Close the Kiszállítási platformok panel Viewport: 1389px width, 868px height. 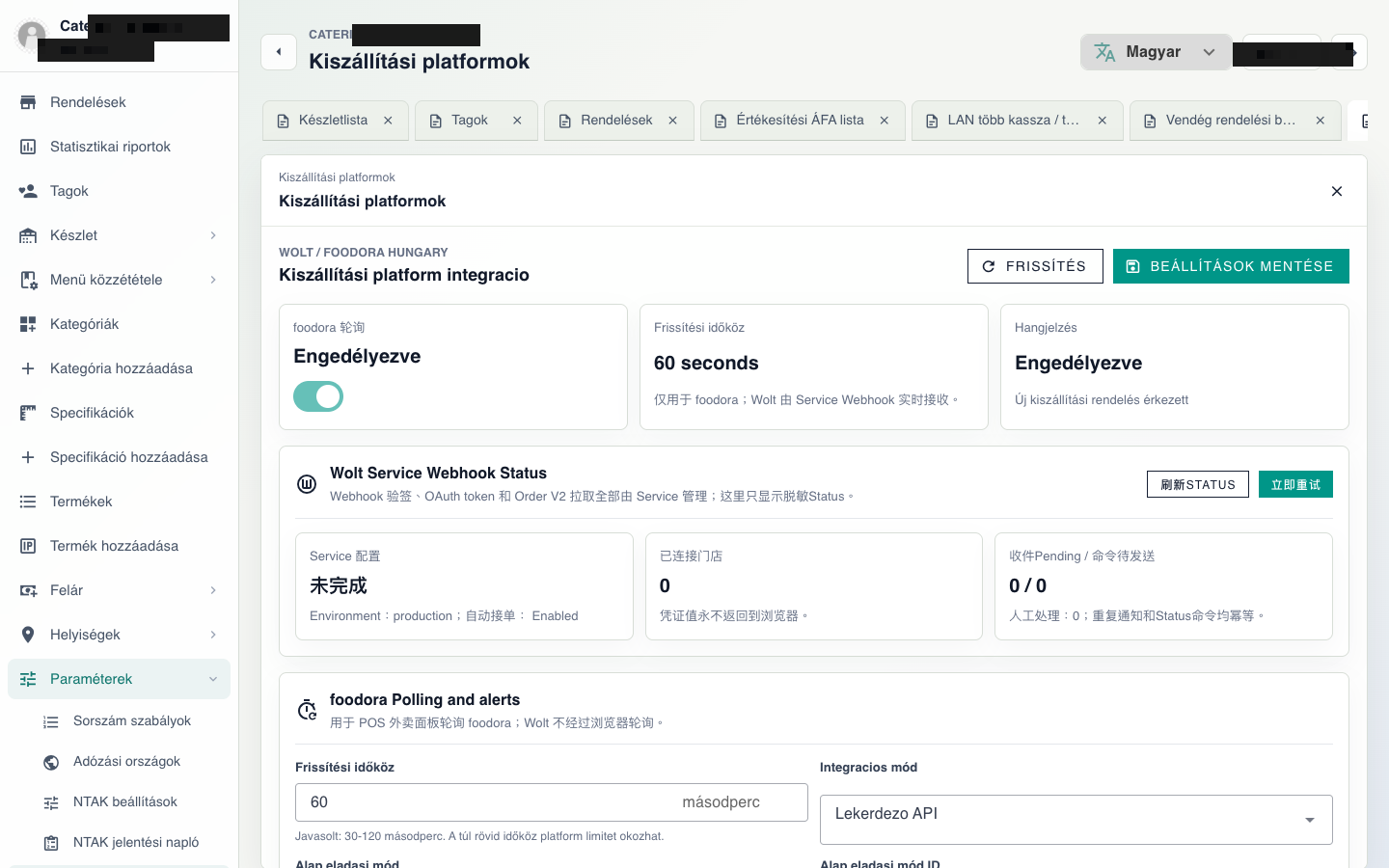1337,191
